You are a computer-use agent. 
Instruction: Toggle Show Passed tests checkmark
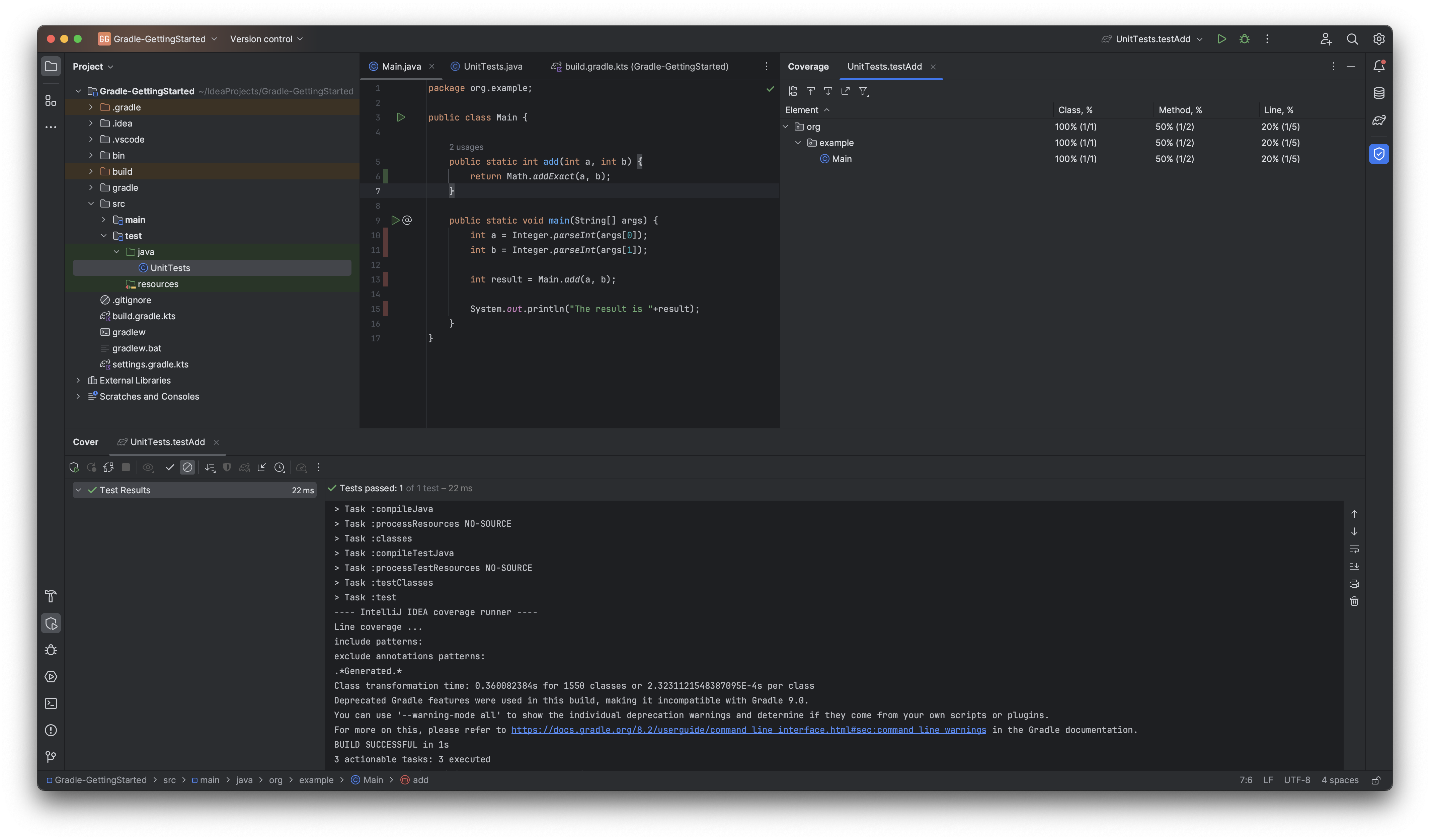click(170, 468)
